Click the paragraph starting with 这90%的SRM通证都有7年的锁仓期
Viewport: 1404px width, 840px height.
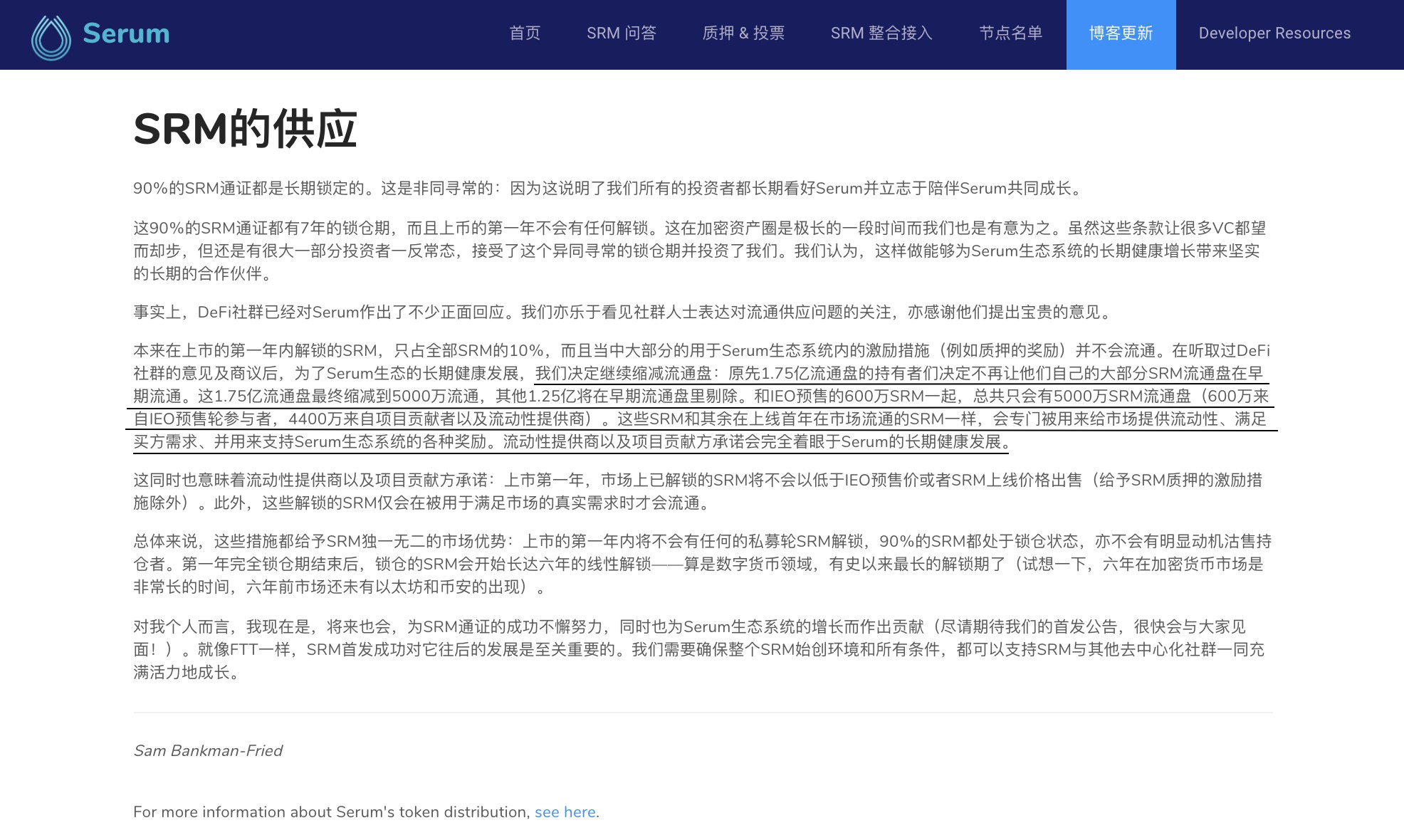tap(700, 251)
